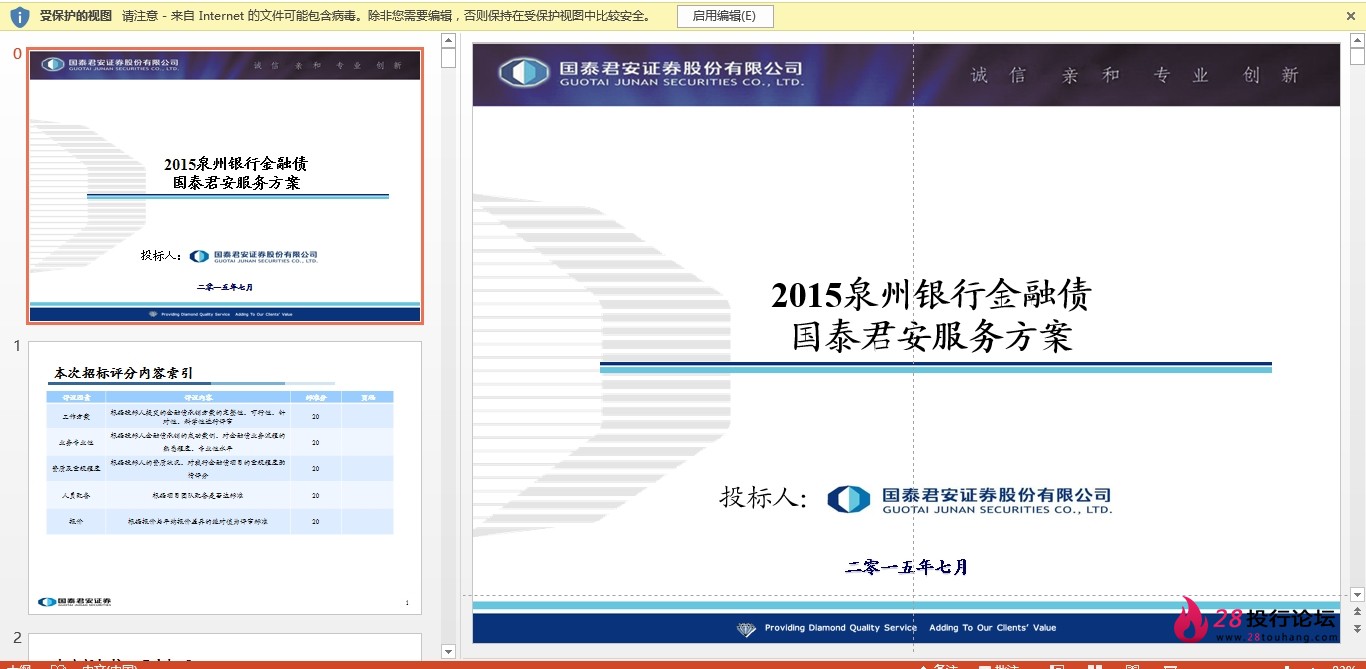This screenshot has height=669, width=1366.
Task: Go to next slide using double-down arrow
Action: [x=1357, y=629]
